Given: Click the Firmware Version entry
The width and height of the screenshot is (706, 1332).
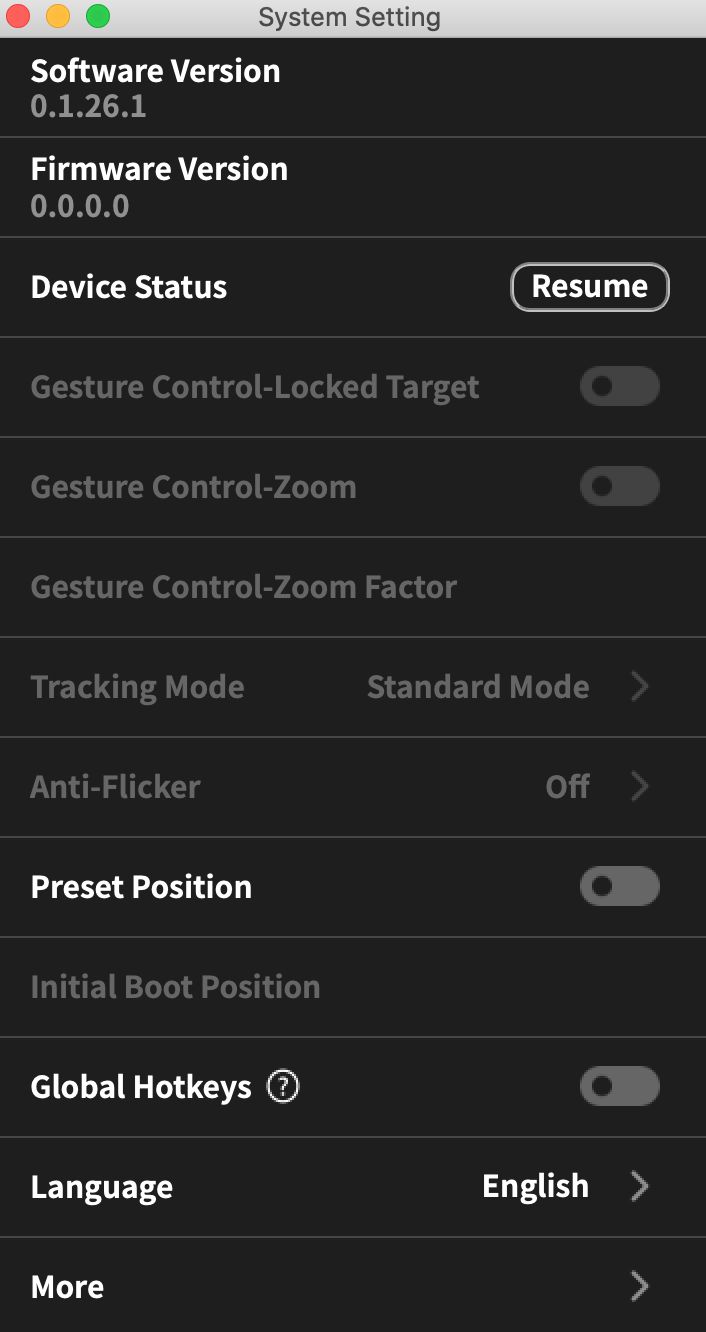Looking at the screenshot, I should (159, 187).
